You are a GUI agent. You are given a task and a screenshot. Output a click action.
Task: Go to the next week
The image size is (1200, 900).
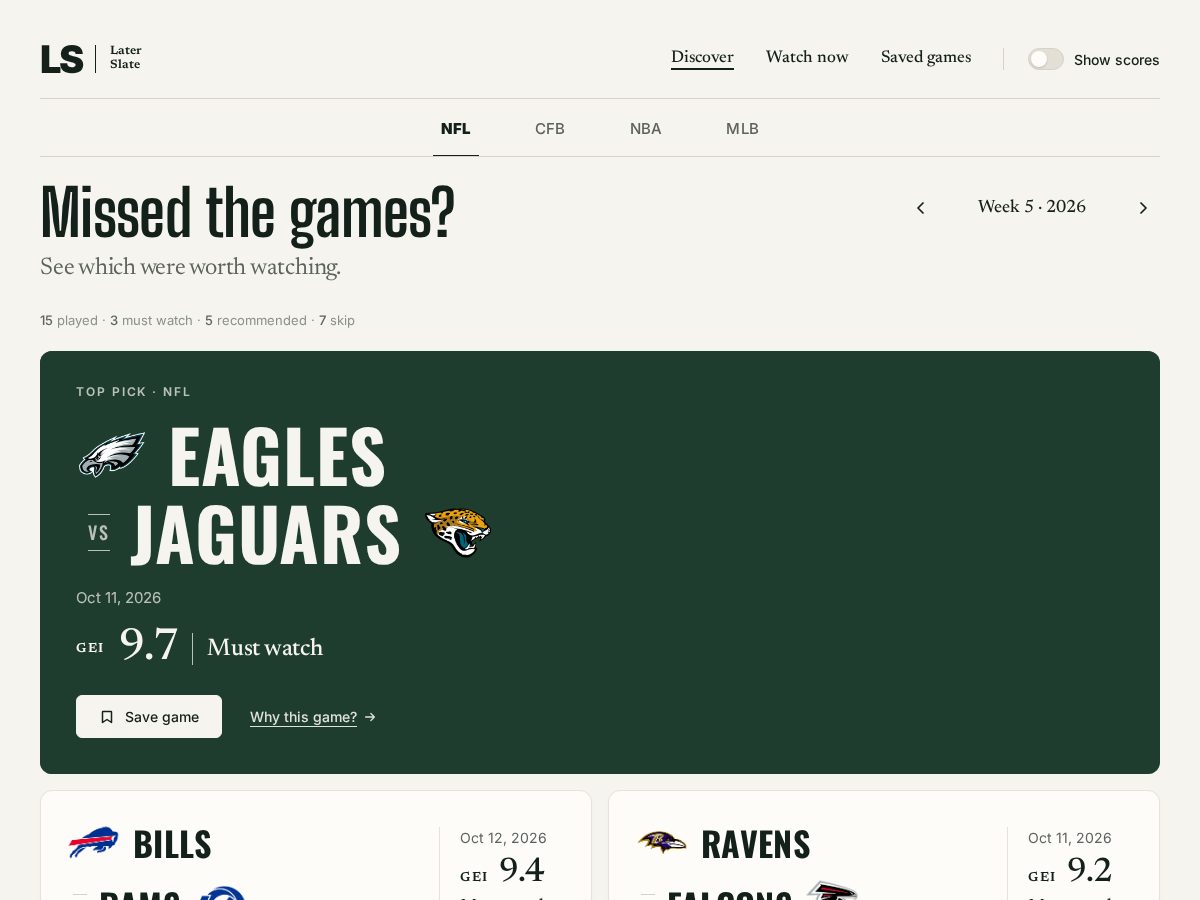1143,208
